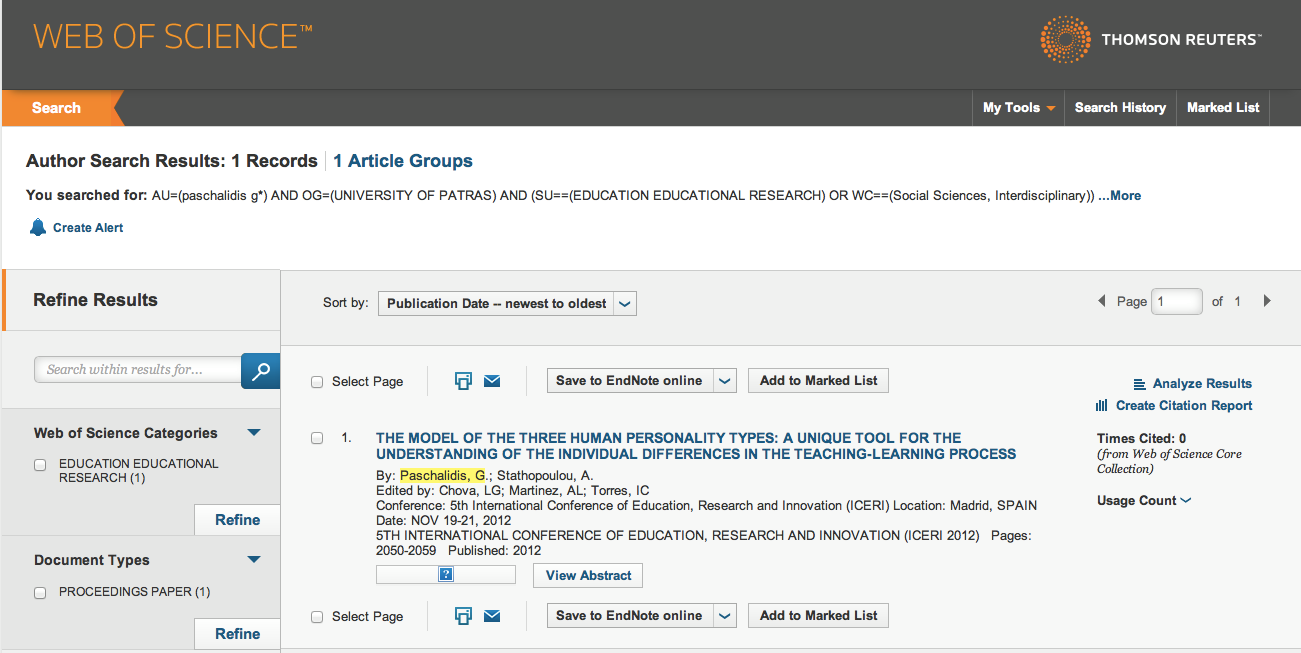Click Add to Marked List below the record
The image size is (1301, 653).
(x=819, y=616)
